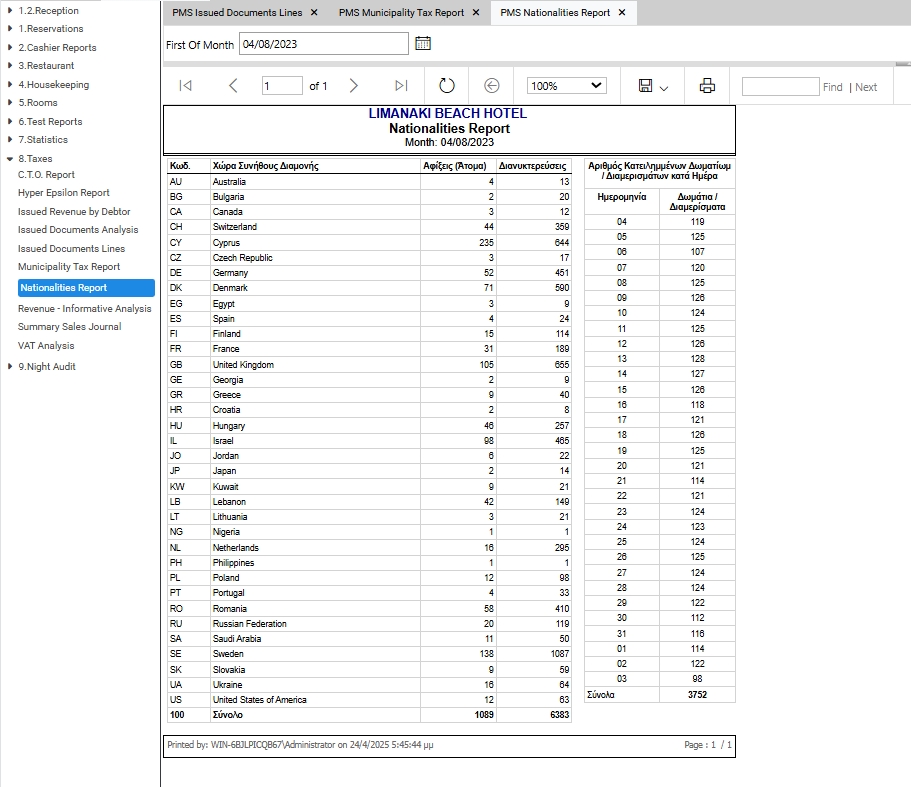The width and height of the screenshot is (911, 787).
Task: Open Issued Revenue by Debtor report
Action: click(x=74, y=212)
